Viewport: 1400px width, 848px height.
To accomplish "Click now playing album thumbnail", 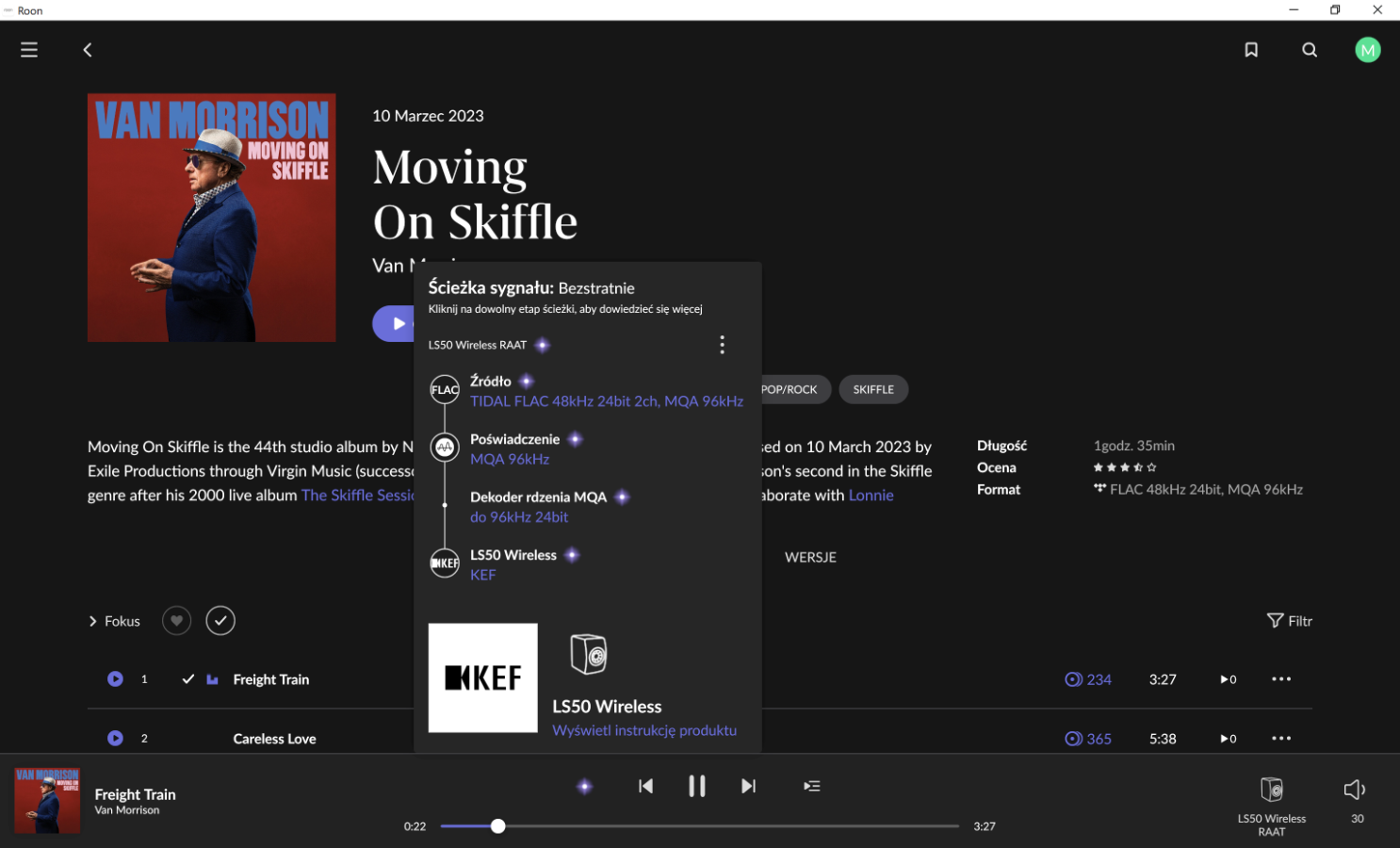I will tap(47, 801).
